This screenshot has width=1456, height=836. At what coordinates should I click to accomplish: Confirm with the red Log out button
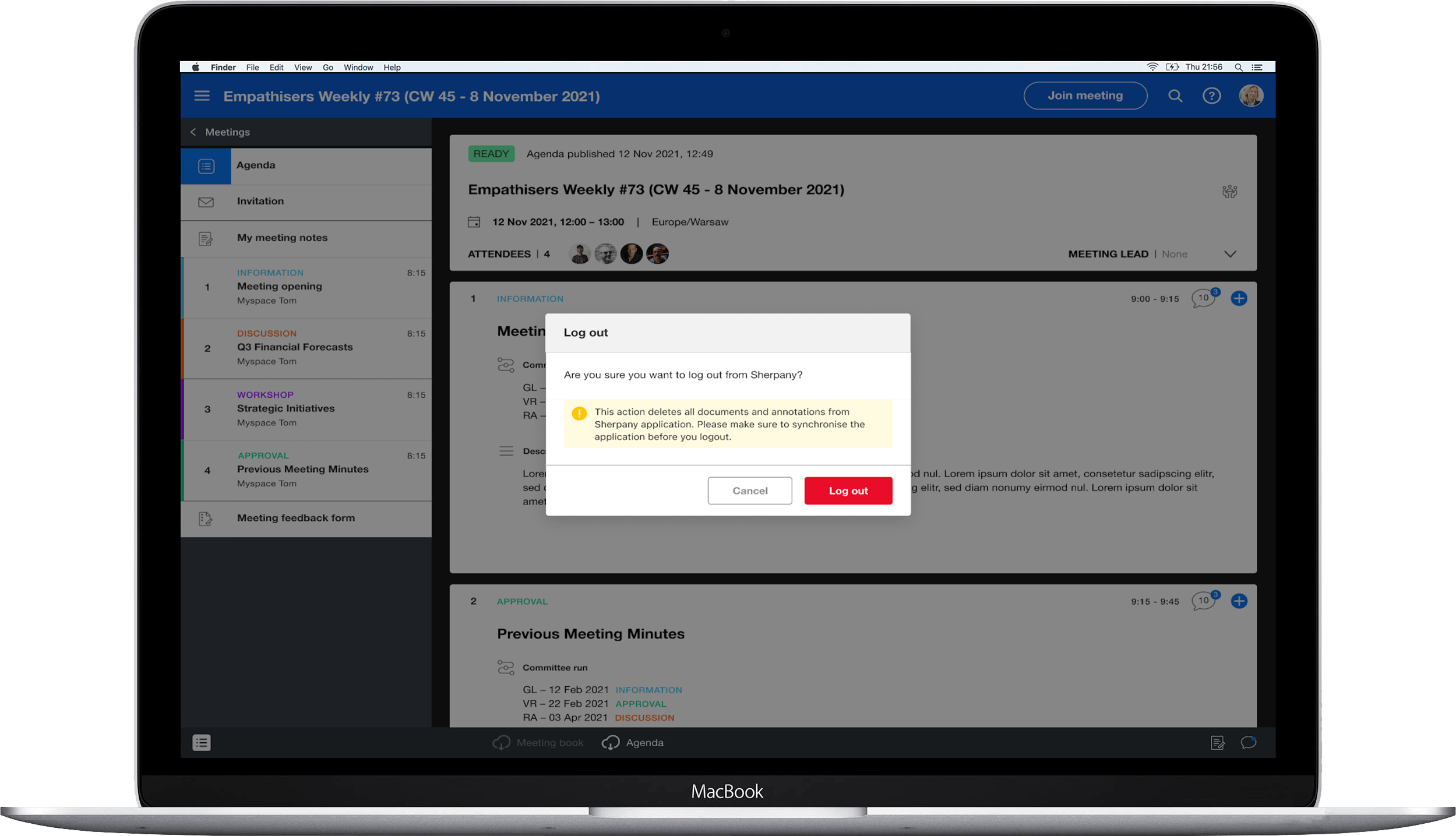click(848, 491)
